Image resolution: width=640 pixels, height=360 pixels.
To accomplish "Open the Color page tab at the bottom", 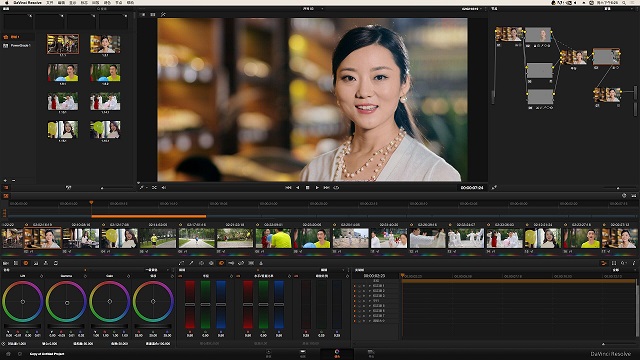I will [x=337, y=353].
